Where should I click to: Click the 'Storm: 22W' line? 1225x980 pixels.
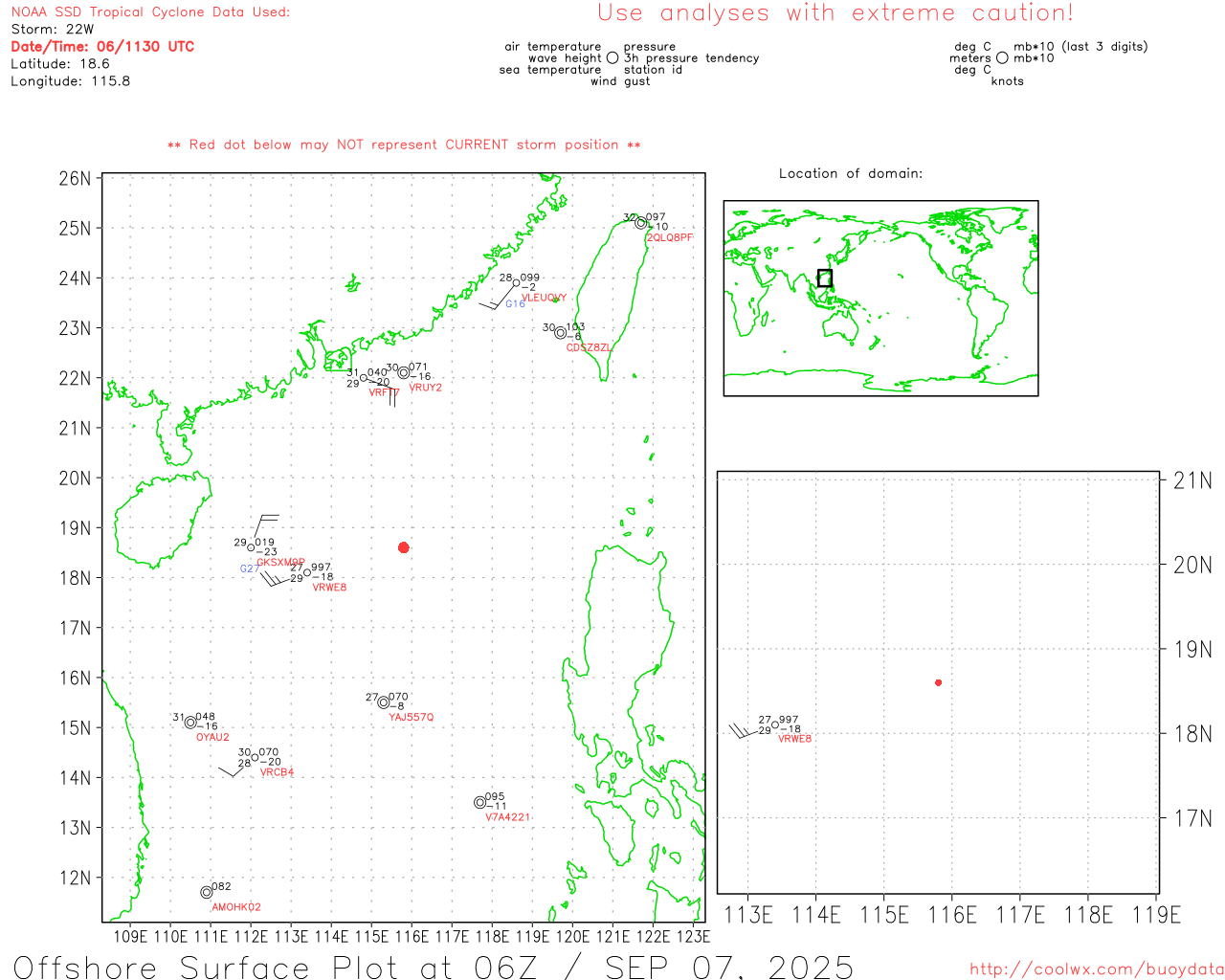(53, 30)
